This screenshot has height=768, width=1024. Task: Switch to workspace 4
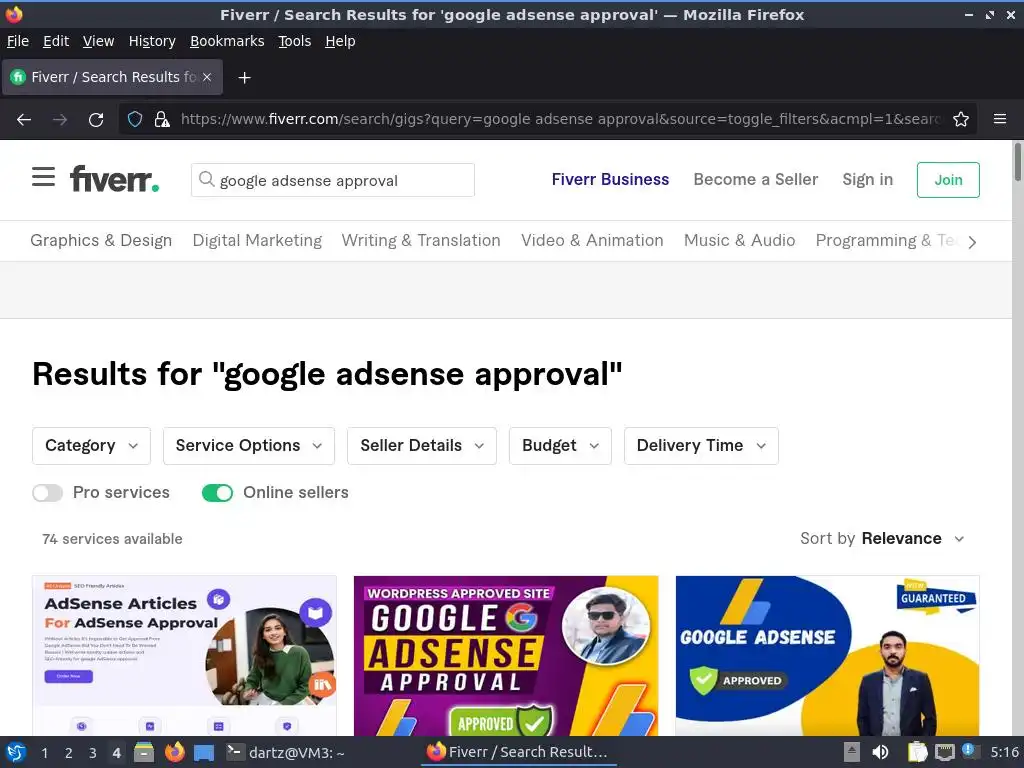coord(116,753)
